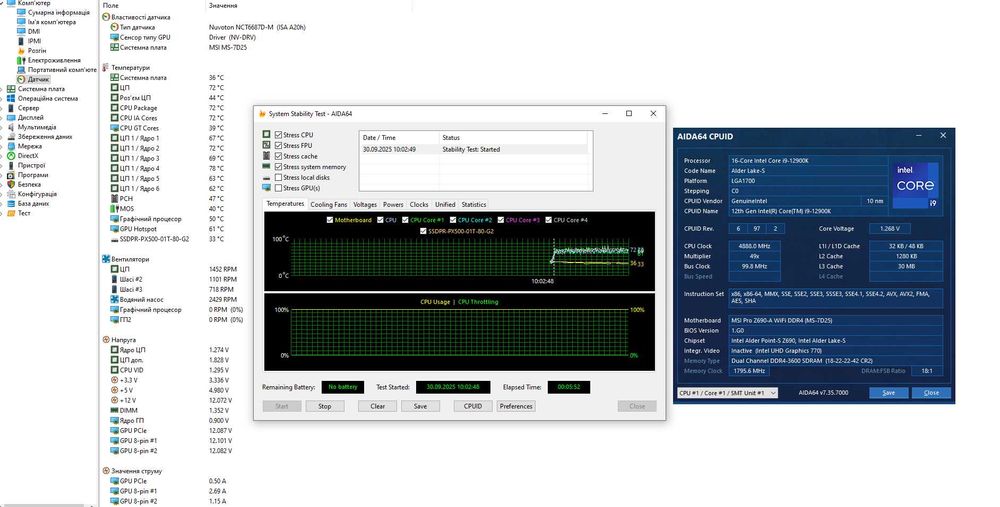1000x507 pixels.
Task: Click the Значення струму current icon
Action: (106, 471)
